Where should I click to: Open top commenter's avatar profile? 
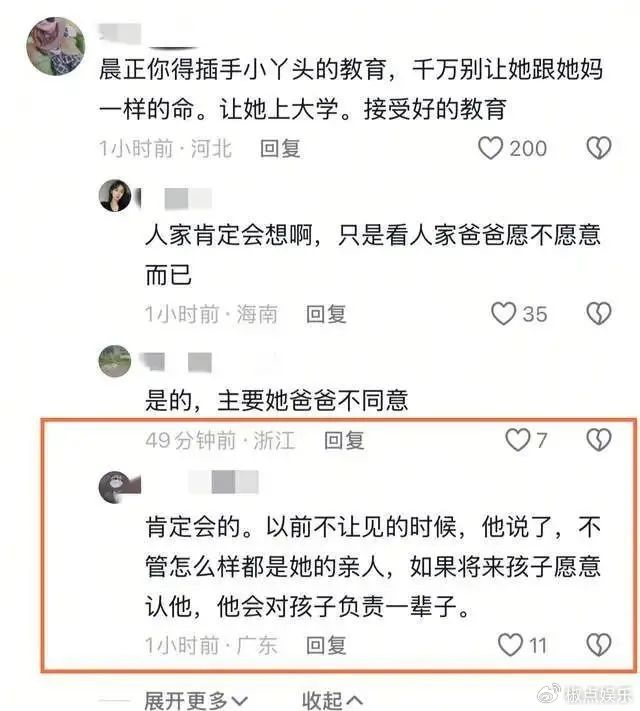[55, 46]
